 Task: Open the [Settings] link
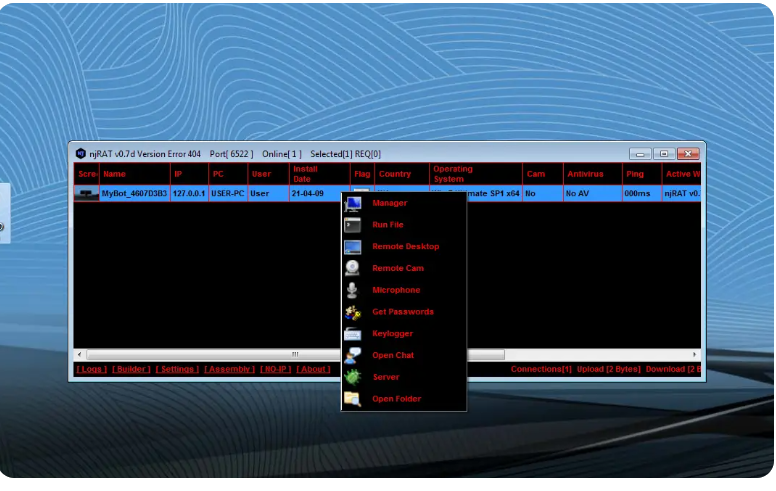click(177, 369)
